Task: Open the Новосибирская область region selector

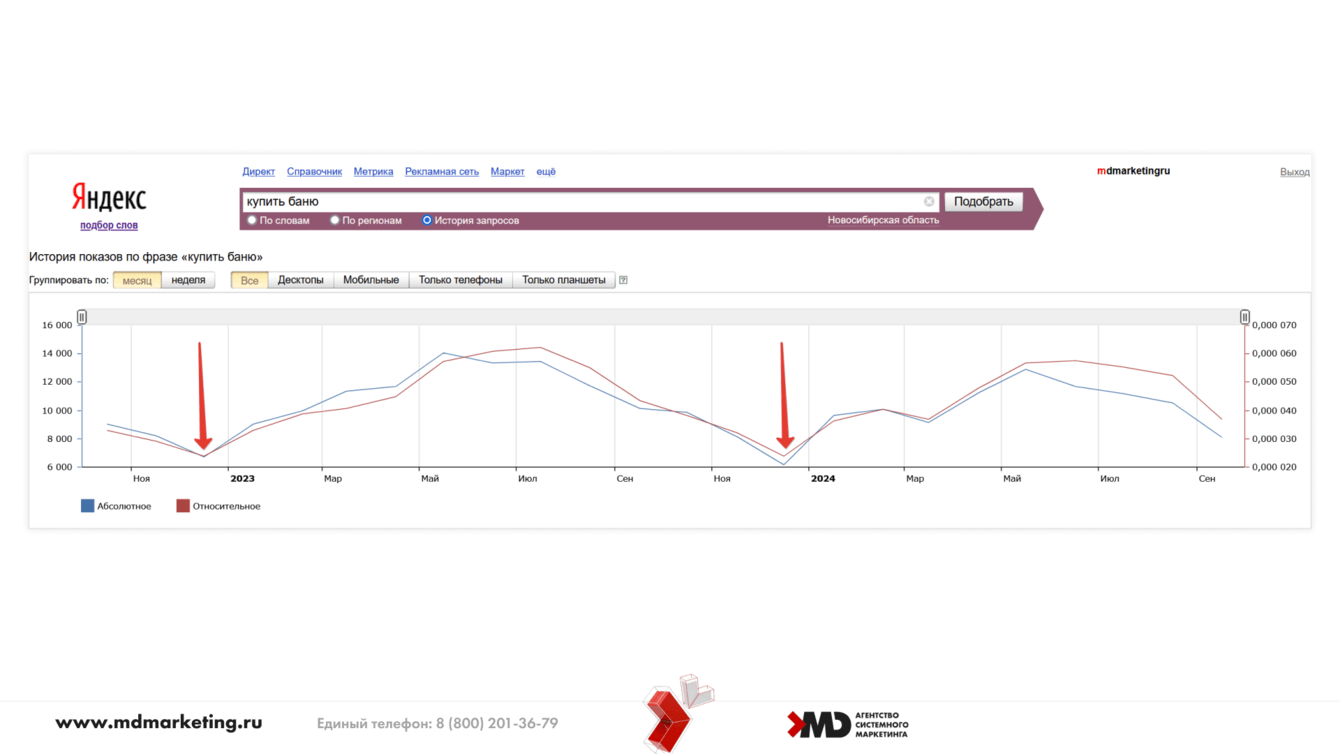Action: tap(883, 220)
